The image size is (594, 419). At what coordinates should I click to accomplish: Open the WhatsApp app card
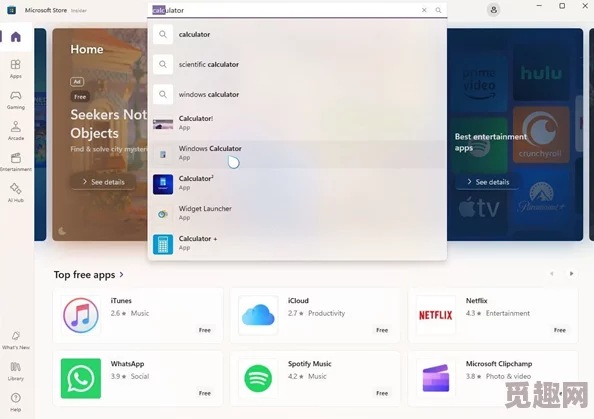(x=138, y=378)
